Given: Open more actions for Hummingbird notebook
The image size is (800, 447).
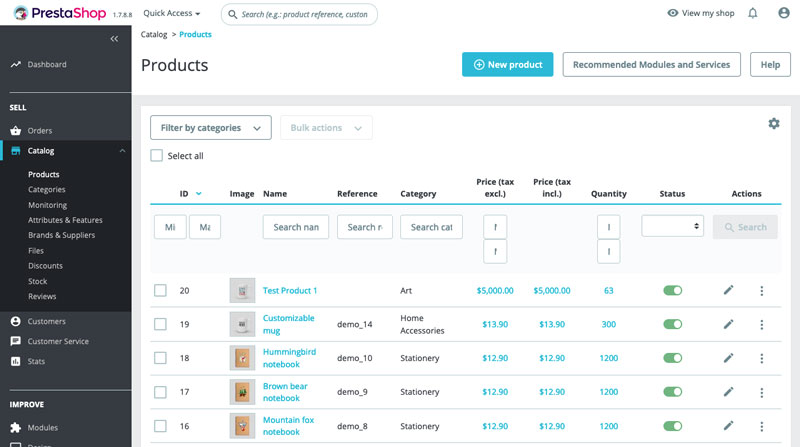Looking at the screenshot, I should pyautogui.click(x=762, y=359).
